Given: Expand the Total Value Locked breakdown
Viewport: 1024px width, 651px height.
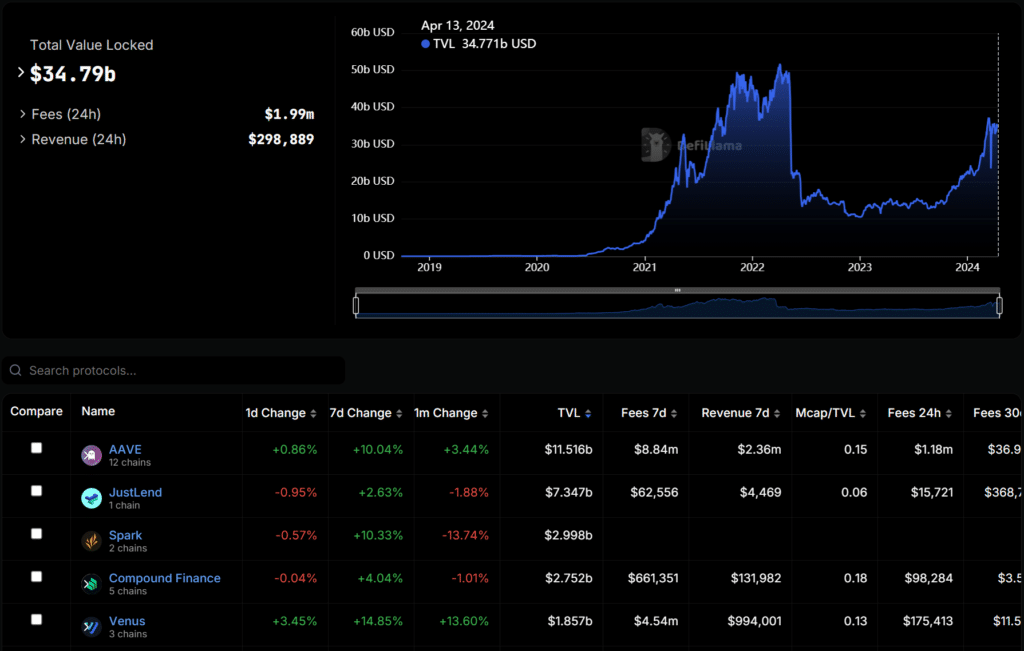Looking at the screenshot, I should (x=21, y=72).
